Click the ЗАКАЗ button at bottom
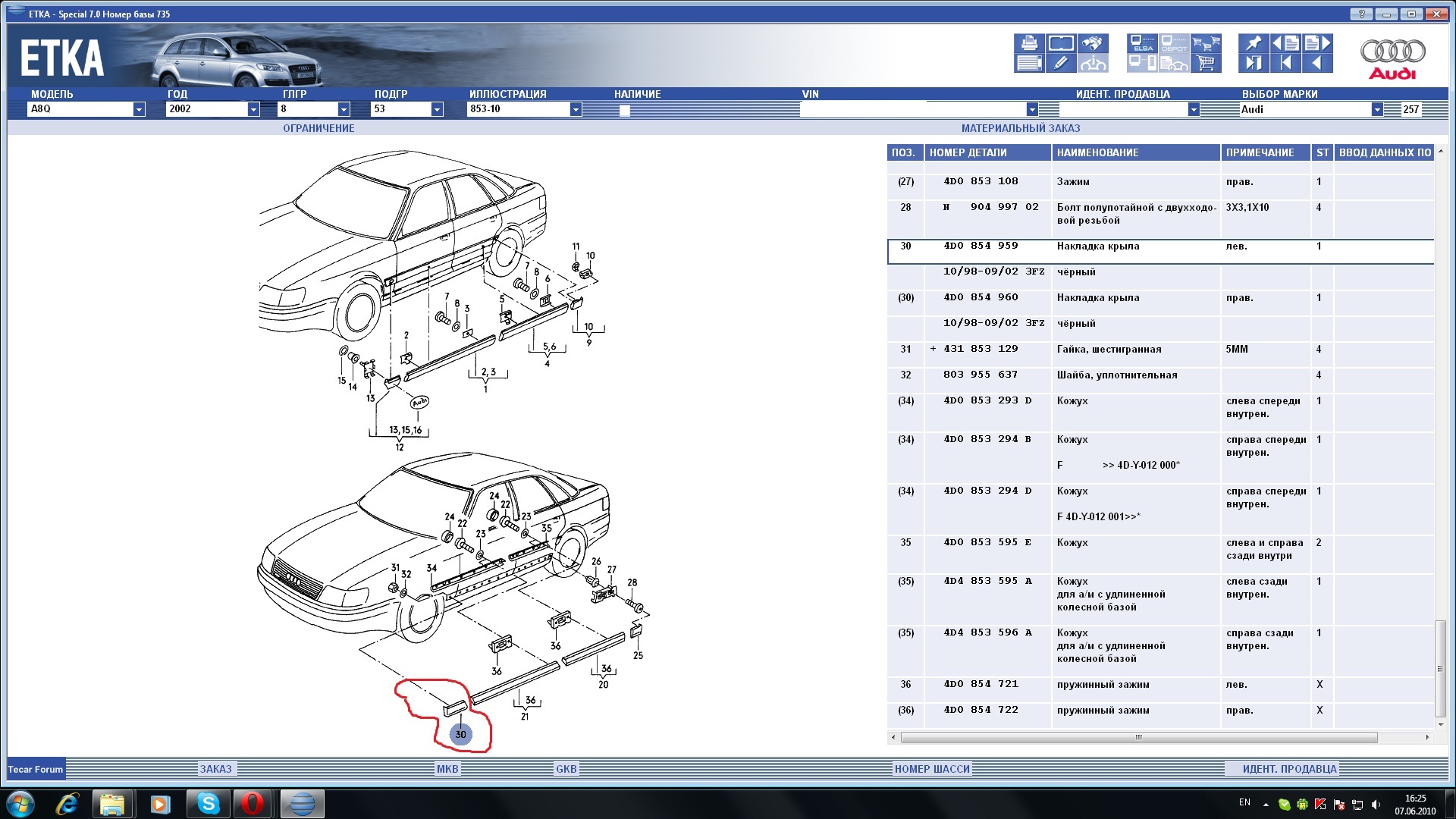Screen dimensions: 1456x819 click(x=215, y=769)
